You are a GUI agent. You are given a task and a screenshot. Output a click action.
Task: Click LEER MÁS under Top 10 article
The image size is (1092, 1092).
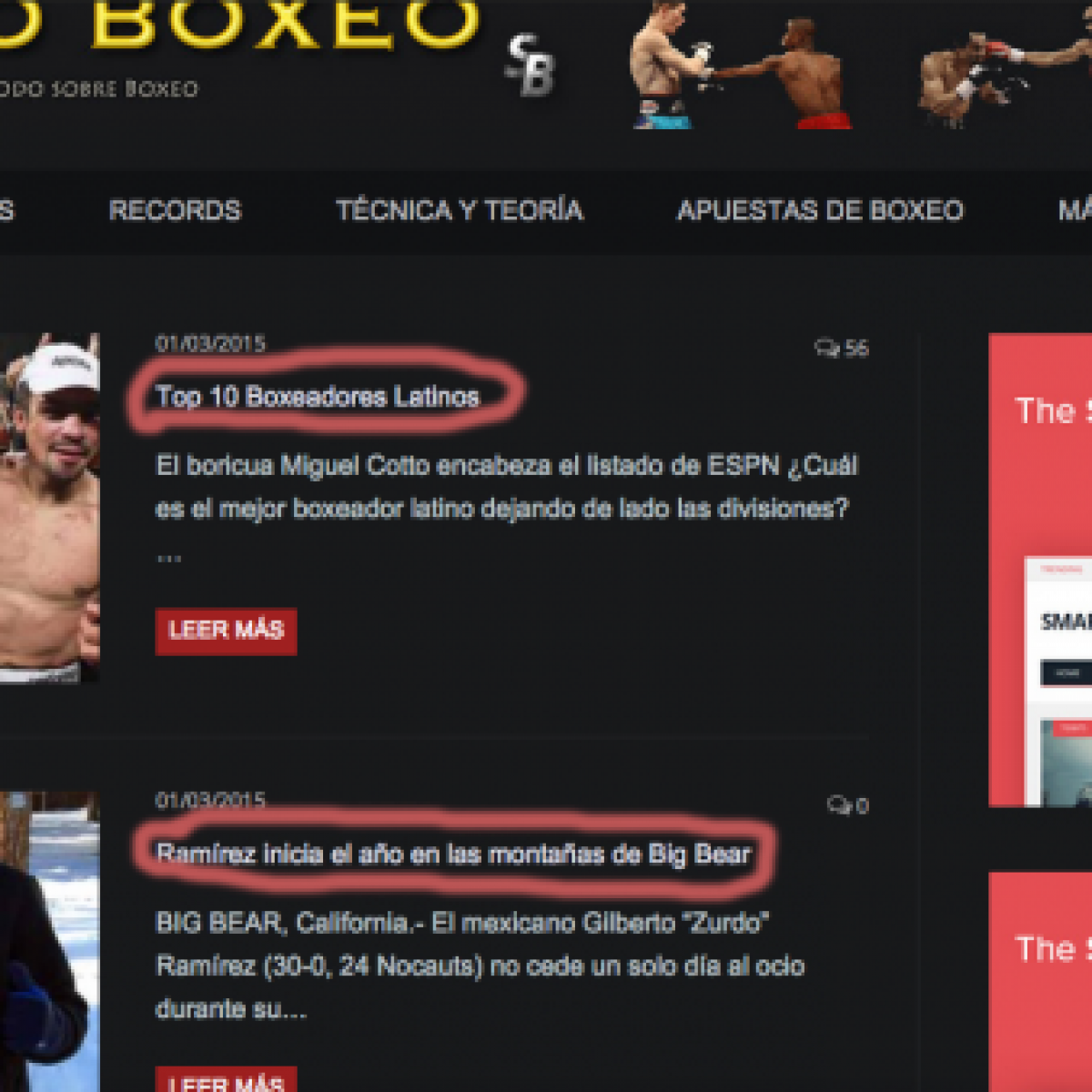click(226, 631)
